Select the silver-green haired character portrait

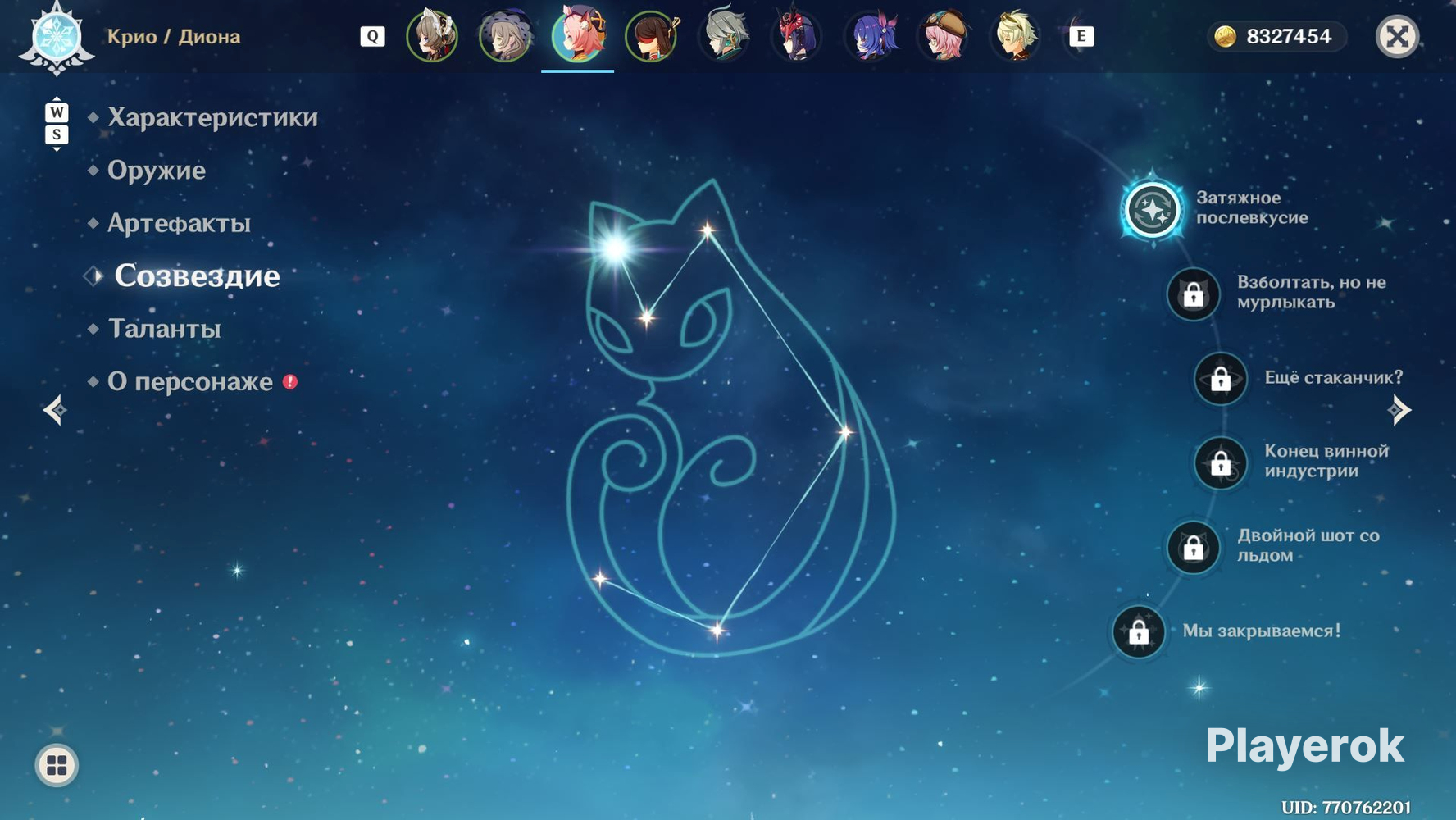724,35
